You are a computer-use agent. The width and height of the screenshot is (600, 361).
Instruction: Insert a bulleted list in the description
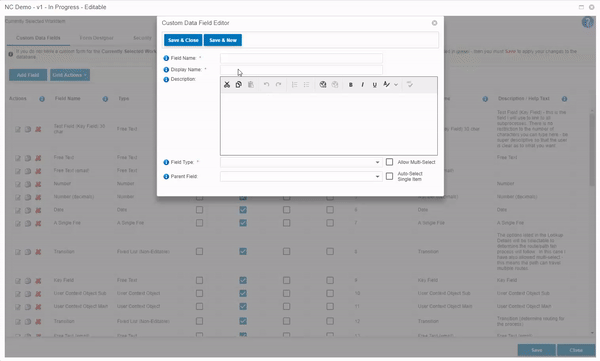[x=306, y=85]
